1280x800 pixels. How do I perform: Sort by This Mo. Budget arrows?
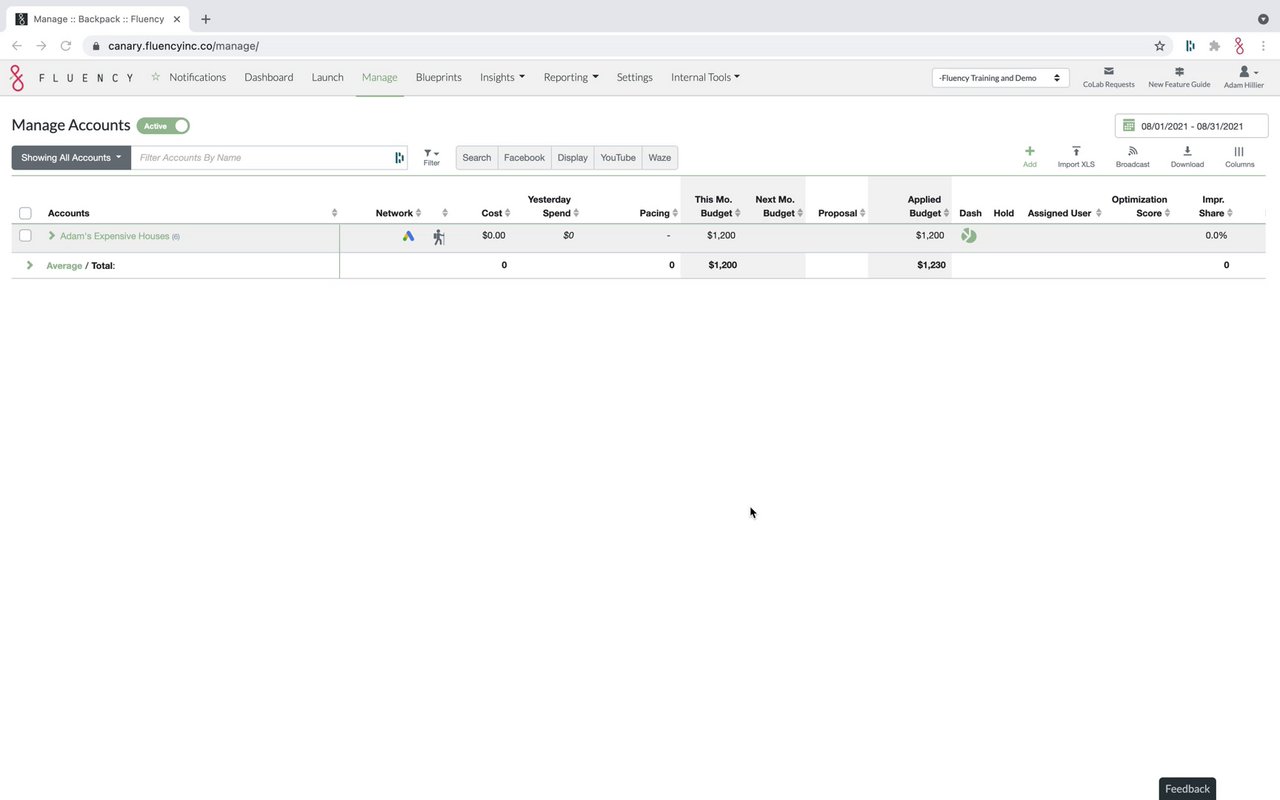[x=738, y=213]
